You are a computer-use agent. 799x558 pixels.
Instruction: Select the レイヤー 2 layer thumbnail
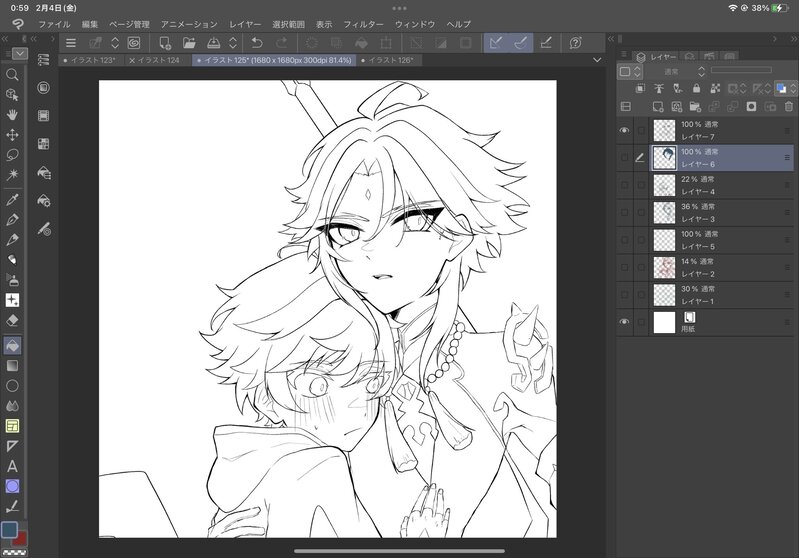coord(664,268)
